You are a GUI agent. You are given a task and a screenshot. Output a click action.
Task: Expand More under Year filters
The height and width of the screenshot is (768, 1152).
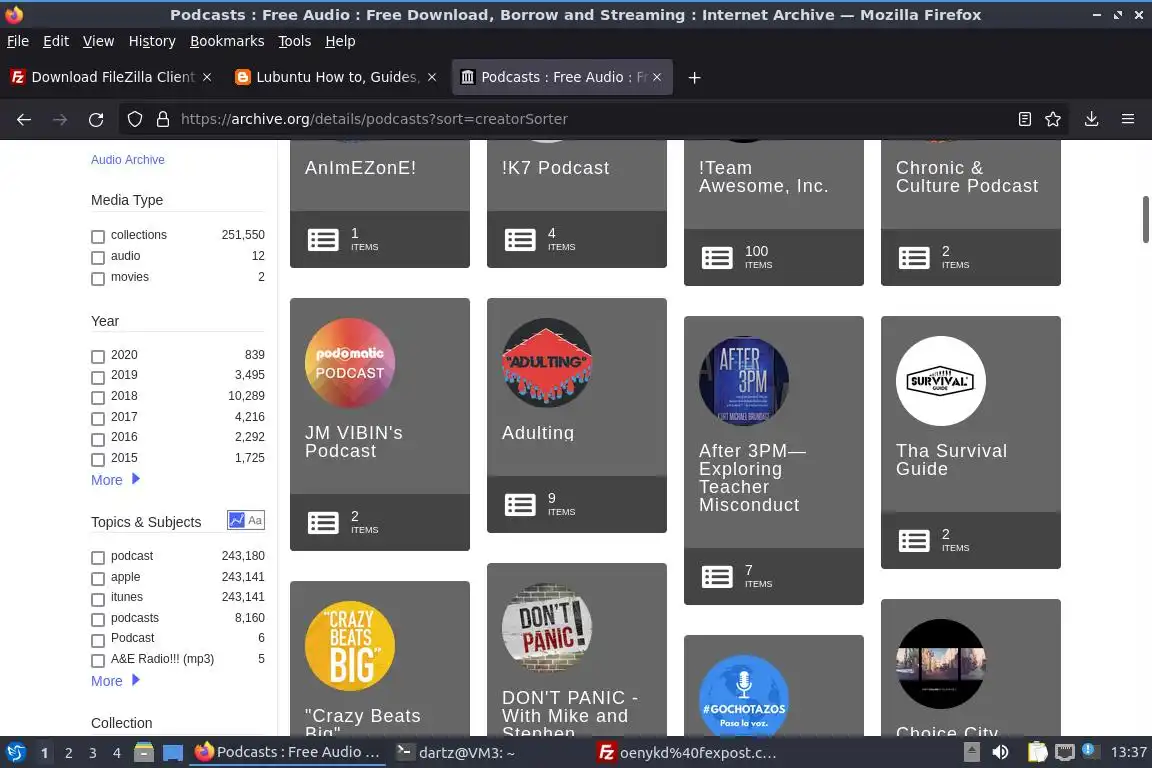pos(115,480)
